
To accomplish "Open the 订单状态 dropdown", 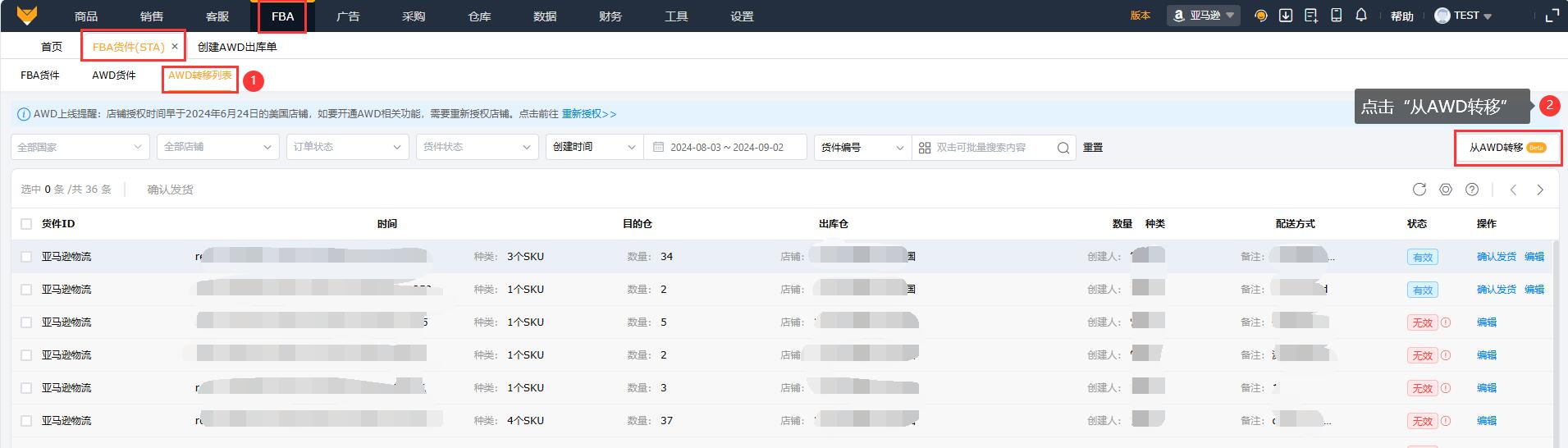I will coord(348,148).
